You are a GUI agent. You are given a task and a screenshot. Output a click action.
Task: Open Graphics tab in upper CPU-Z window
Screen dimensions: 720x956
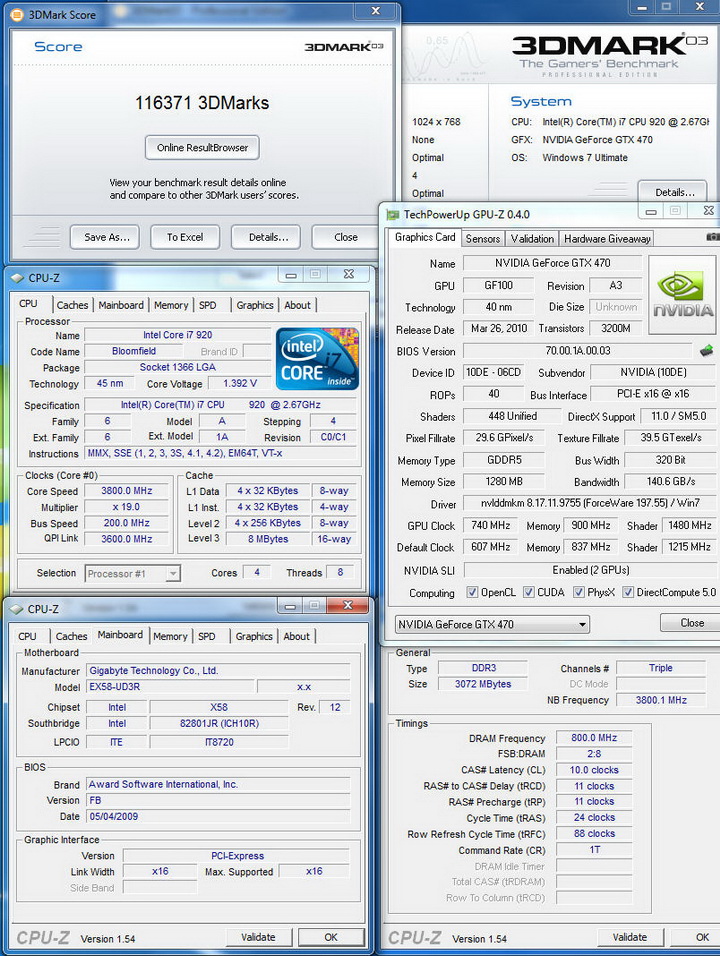[255, 305]
